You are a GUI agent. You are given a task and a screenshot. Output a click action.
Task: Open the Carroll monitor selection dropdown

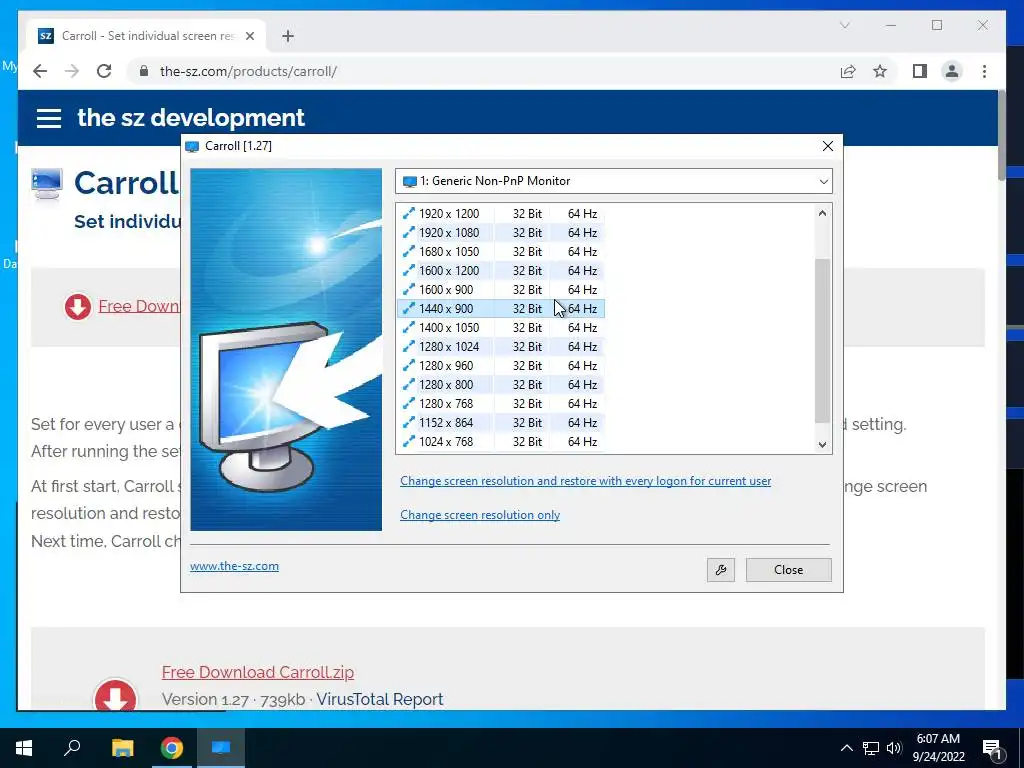click(614, 181)
